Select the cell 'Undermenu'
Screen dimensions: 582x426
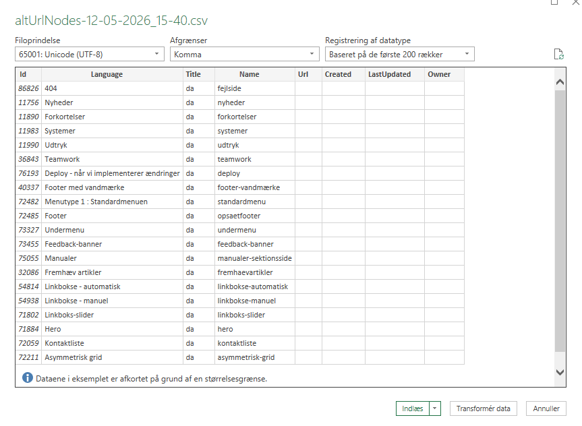click(x=112, y=230)
